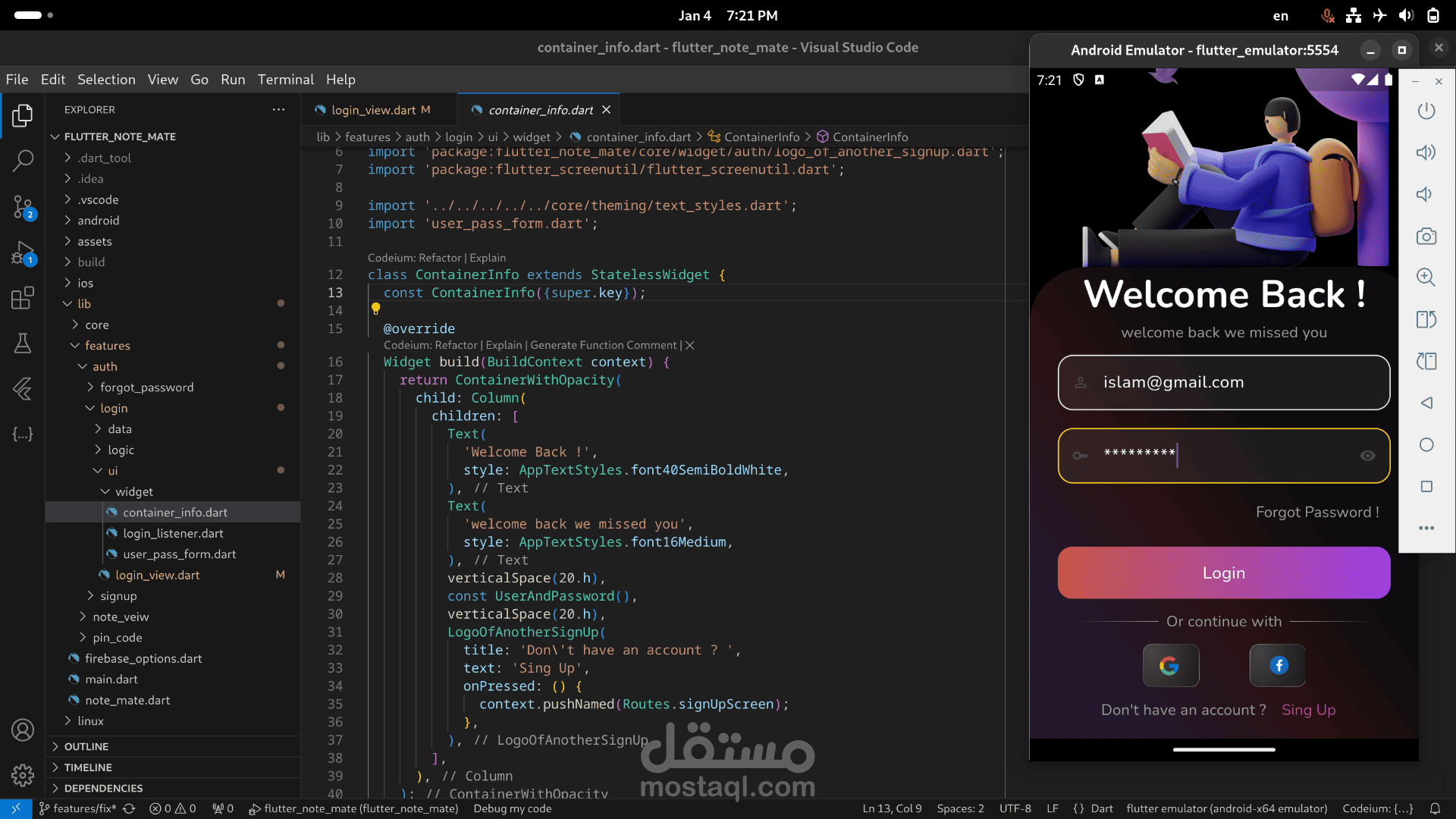This screenshot has height=819, width=1456.
Task: Take emulator screenshot with camera icon
Action: pos(1426,237)
